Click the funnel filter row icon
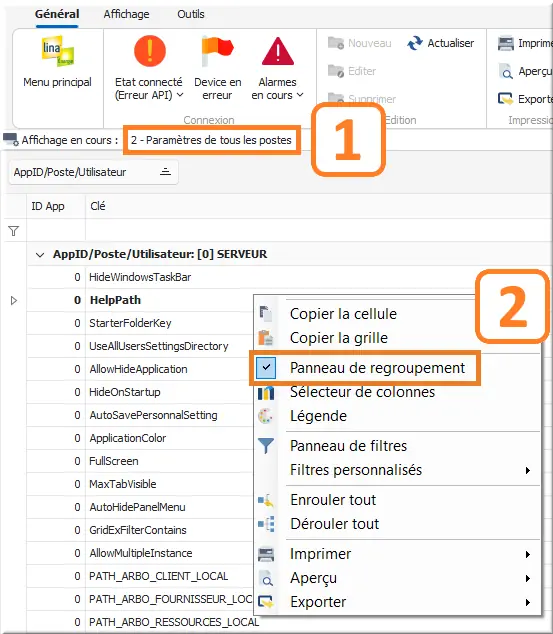Viewport: 553px width, 634px height. point(13,231)
